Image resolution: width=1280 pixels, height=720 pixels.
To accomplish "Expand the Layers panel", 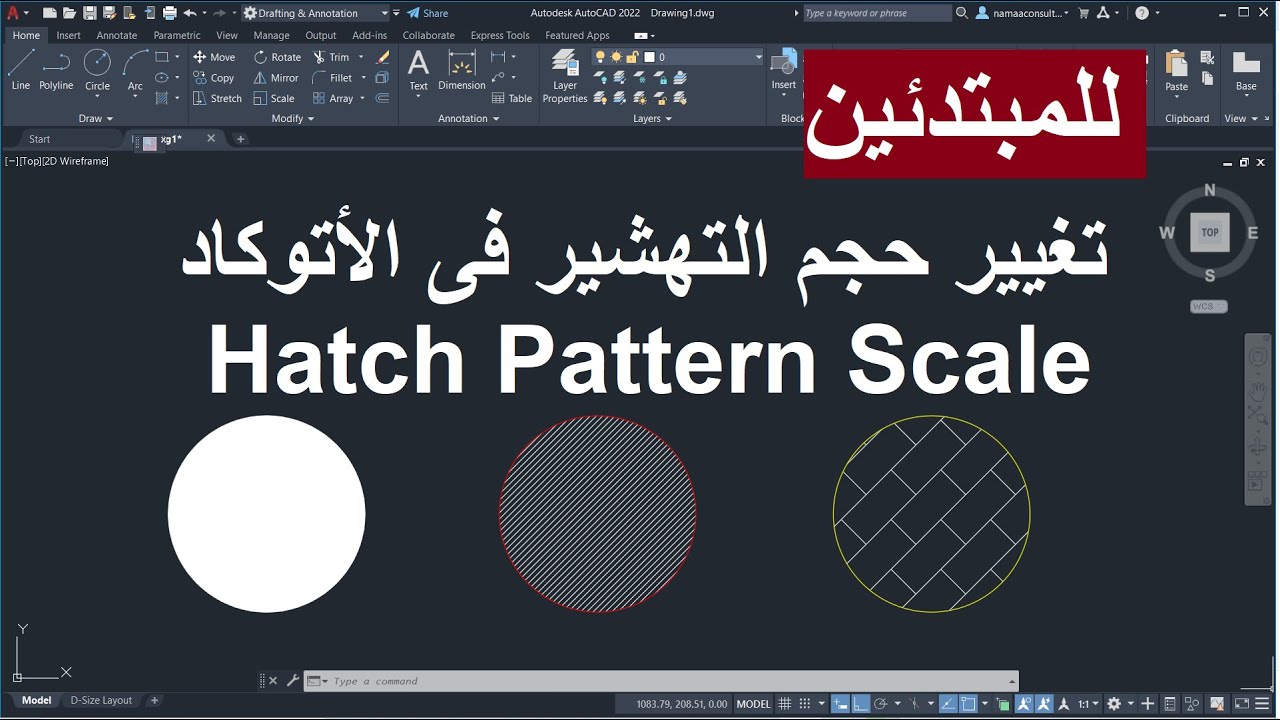I will tap(652, 118).
